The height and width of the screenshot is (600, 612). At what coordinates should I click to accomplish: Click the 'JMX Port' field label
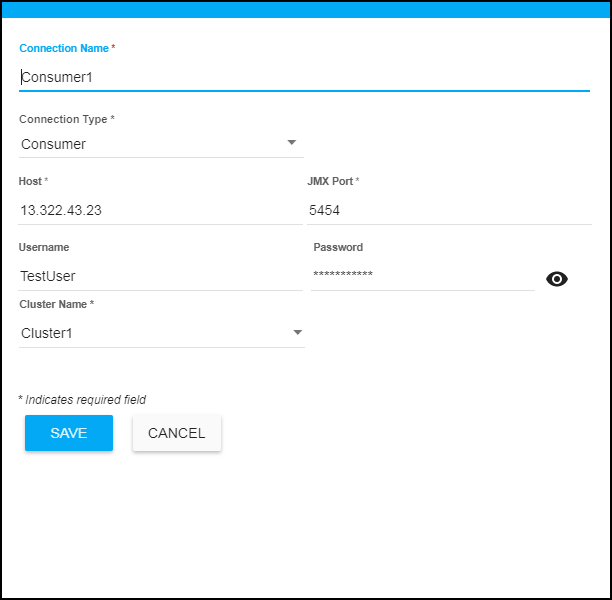(x=330, y=182)
